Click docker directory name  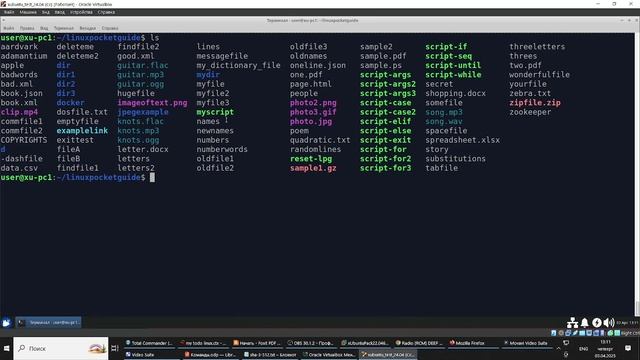tap(70, 103)
